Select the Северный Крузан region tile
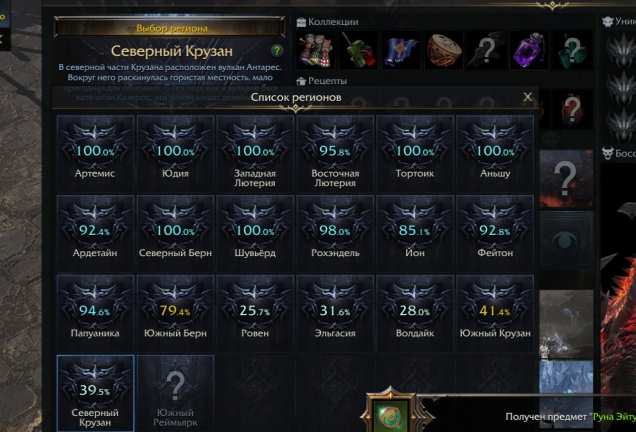636x432 pixels. pos(95,393)
